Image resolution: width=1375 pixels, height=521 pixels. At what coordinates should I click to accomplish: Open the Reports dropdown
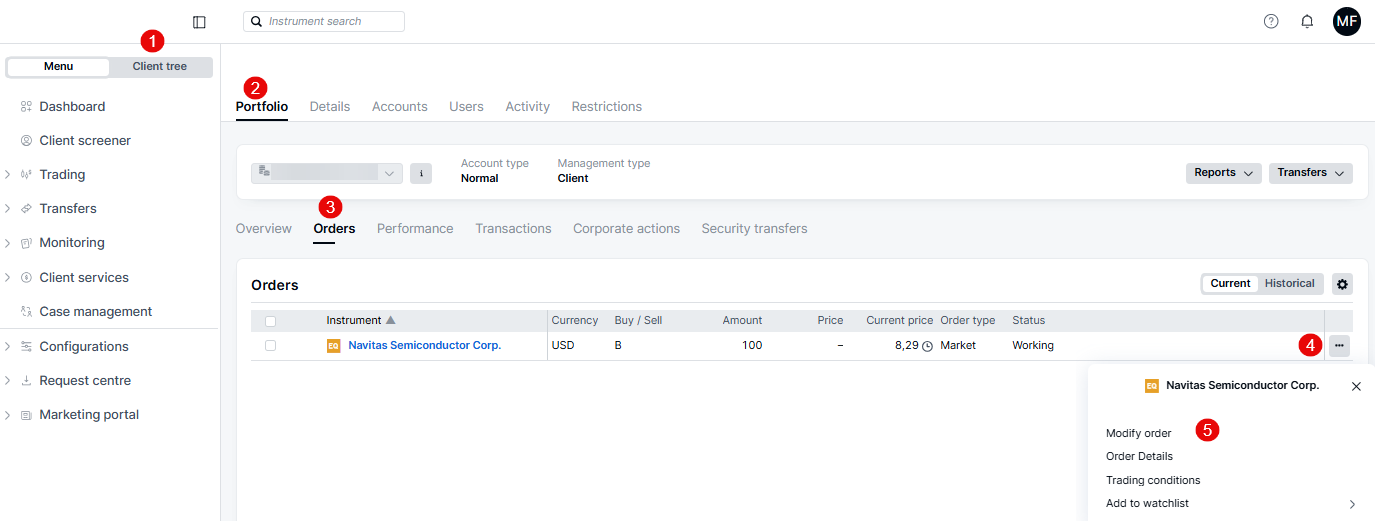tap(1223, 173)
